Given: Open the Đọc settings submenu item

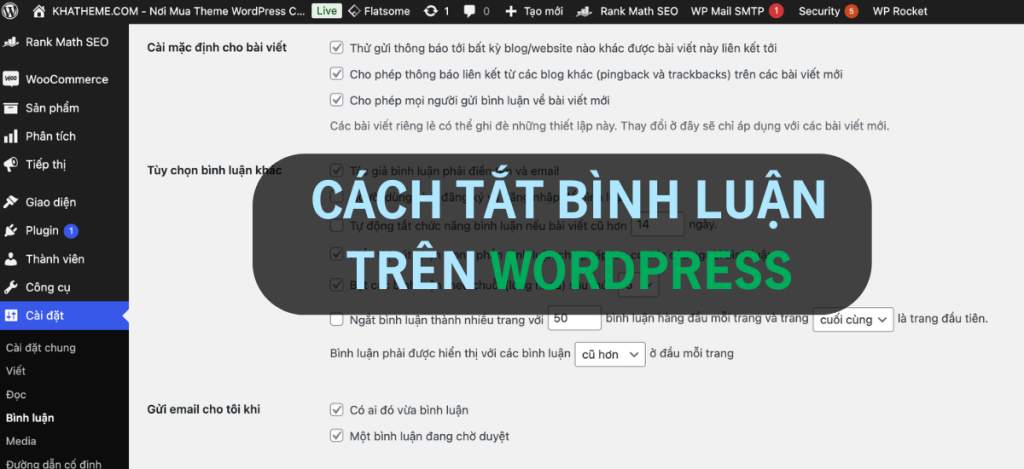Looking at the screenshot, I should click(x=16, y=395).
